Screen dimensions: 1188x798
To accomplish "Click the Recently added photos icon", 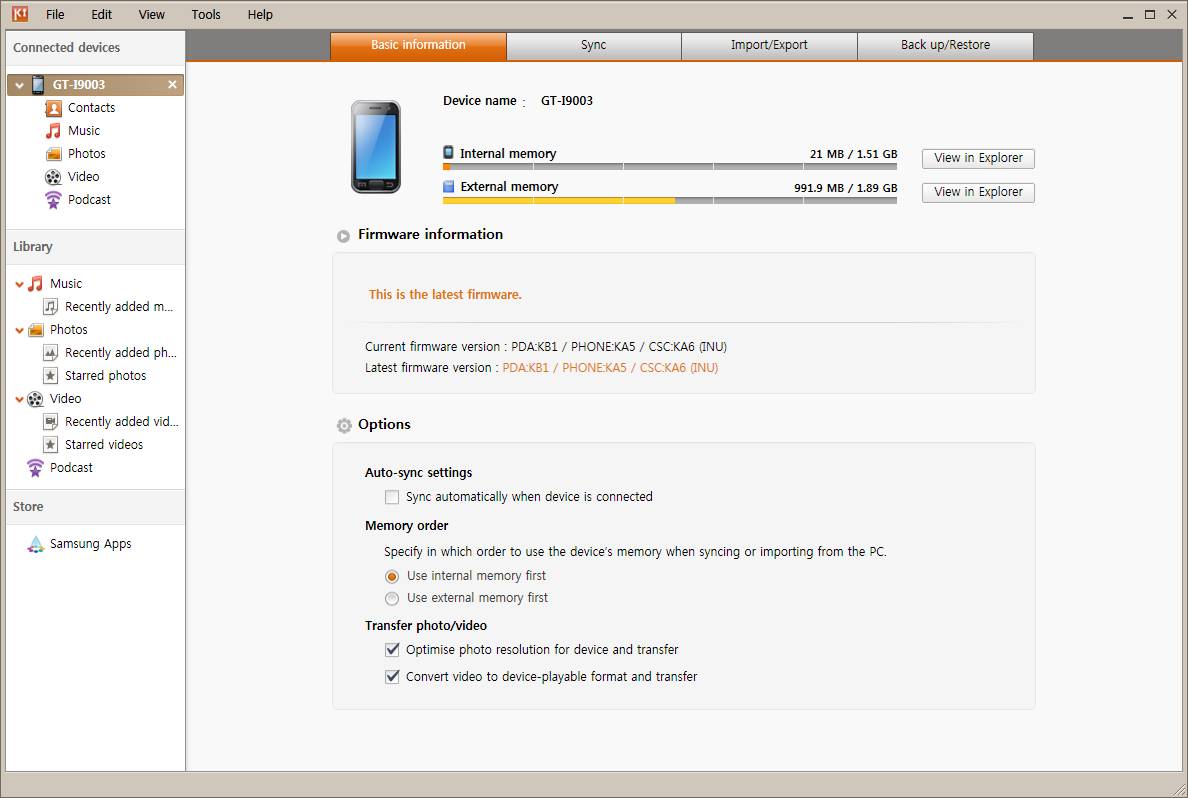I will 50,352.
